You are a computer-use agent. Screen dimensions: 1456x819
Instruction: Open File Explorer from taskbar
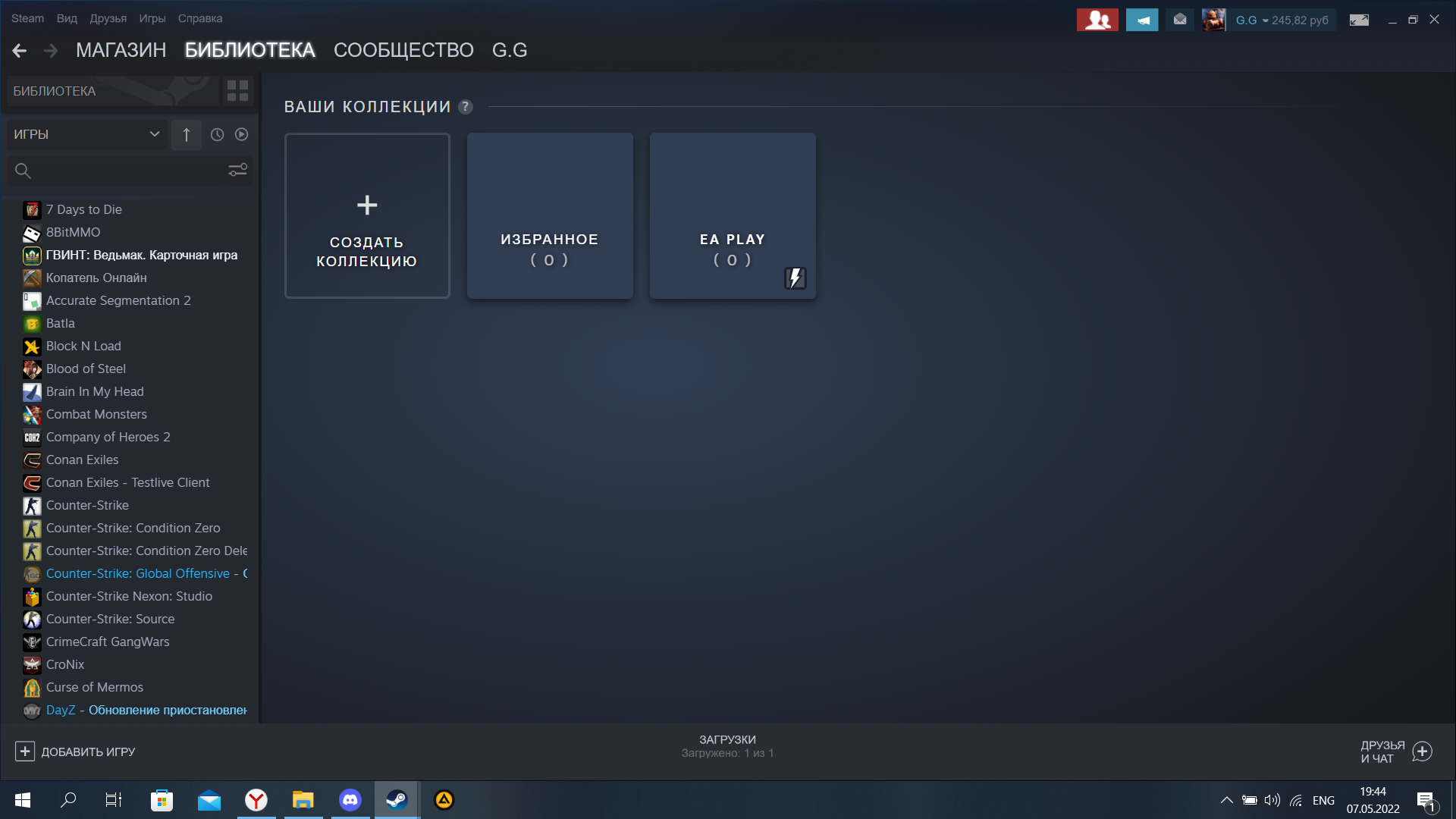coord(303,800)
